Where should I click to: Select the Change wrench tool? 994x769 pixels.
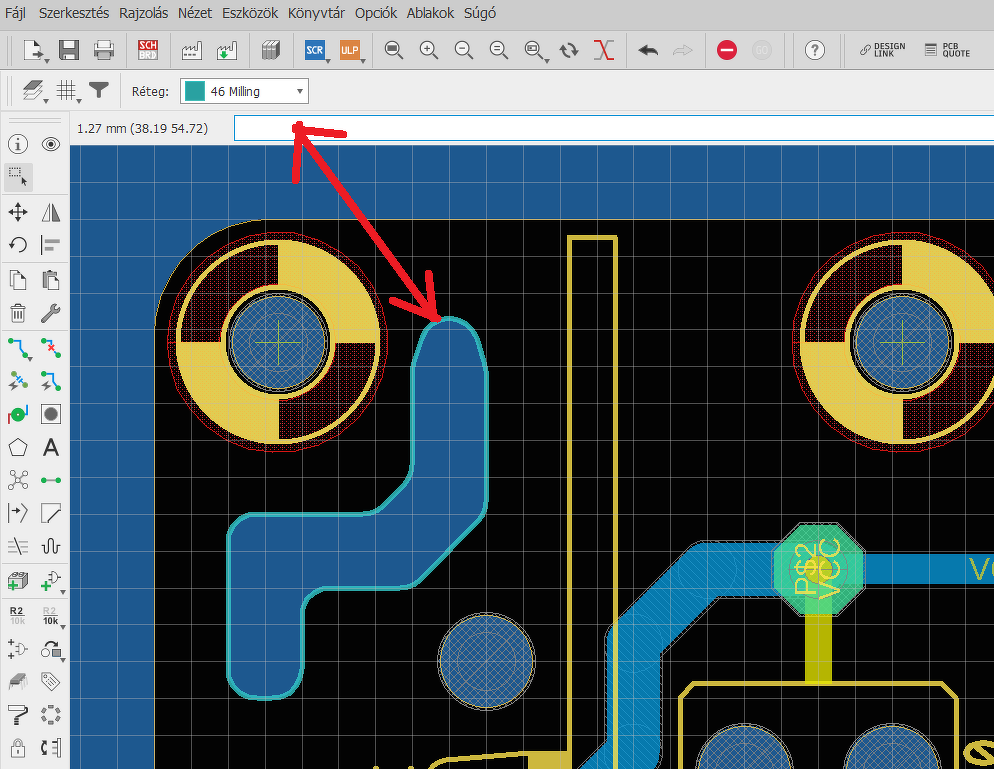[51, 313]
